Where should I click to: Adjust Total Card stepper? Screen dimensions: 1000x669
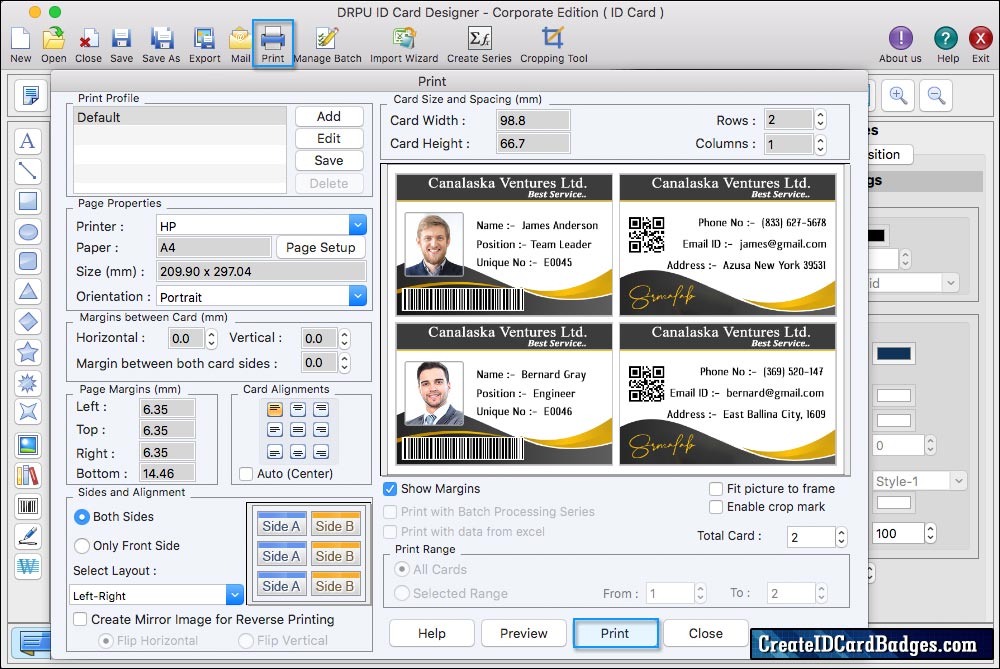pyautogui.click(x=841, y=536)
